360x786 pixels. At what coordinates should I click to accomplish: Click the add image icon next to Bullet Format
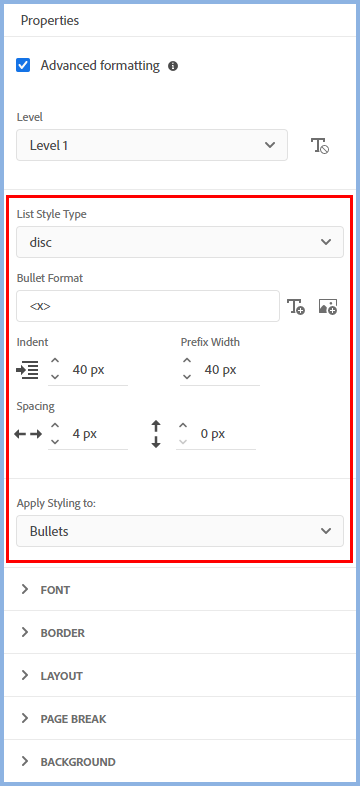pyautogui.click(x=328, y=306)
